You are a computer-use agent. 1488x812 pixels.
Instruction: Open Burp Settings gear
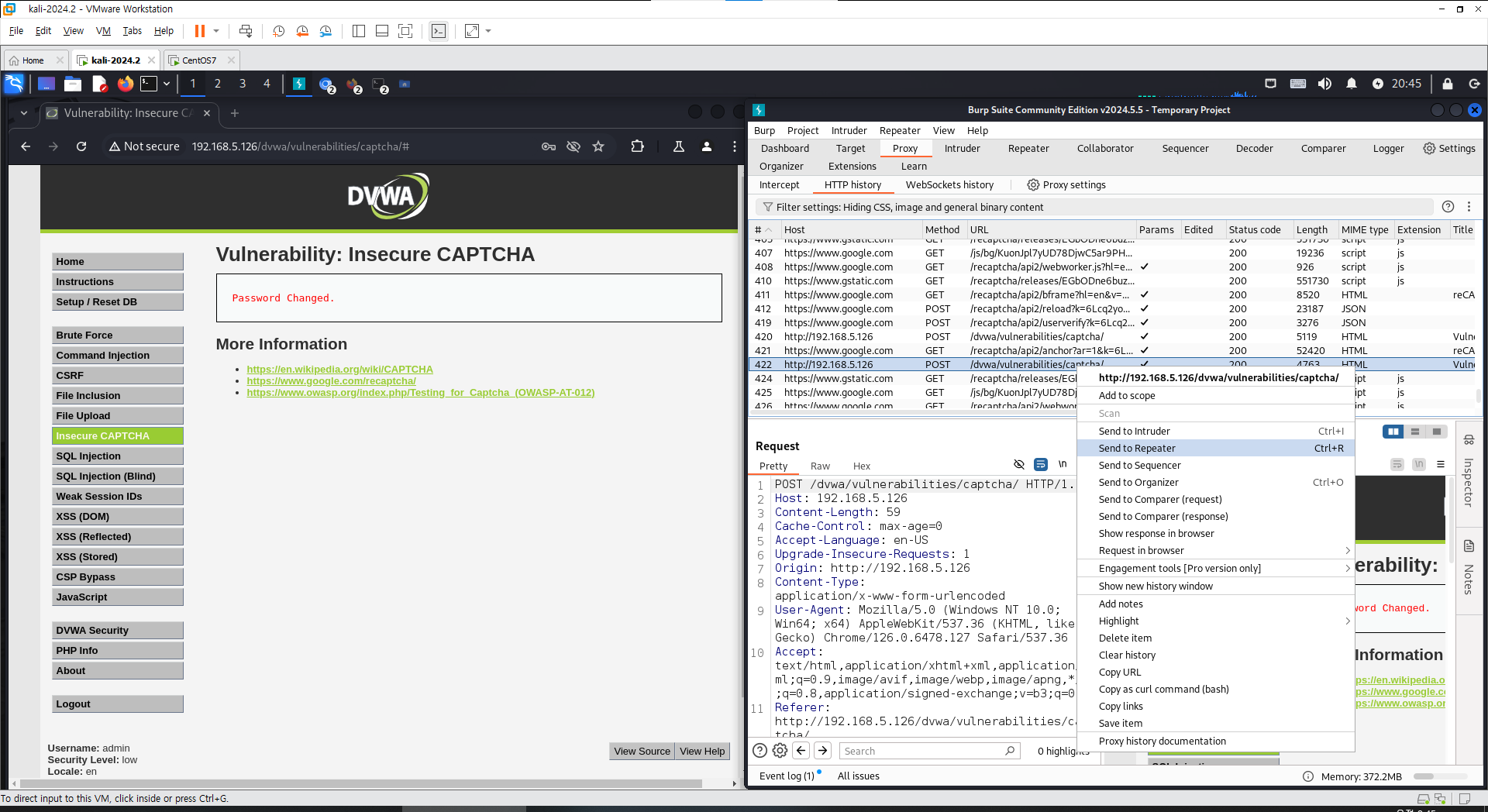[1449, 148]
